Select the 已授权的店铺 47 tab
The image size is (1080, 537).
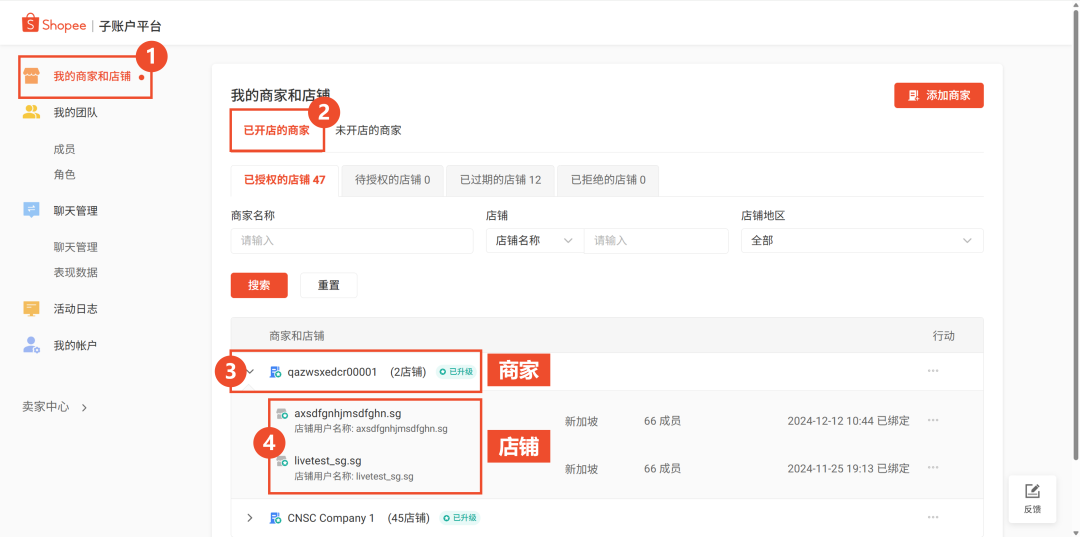tap(284, 180)
